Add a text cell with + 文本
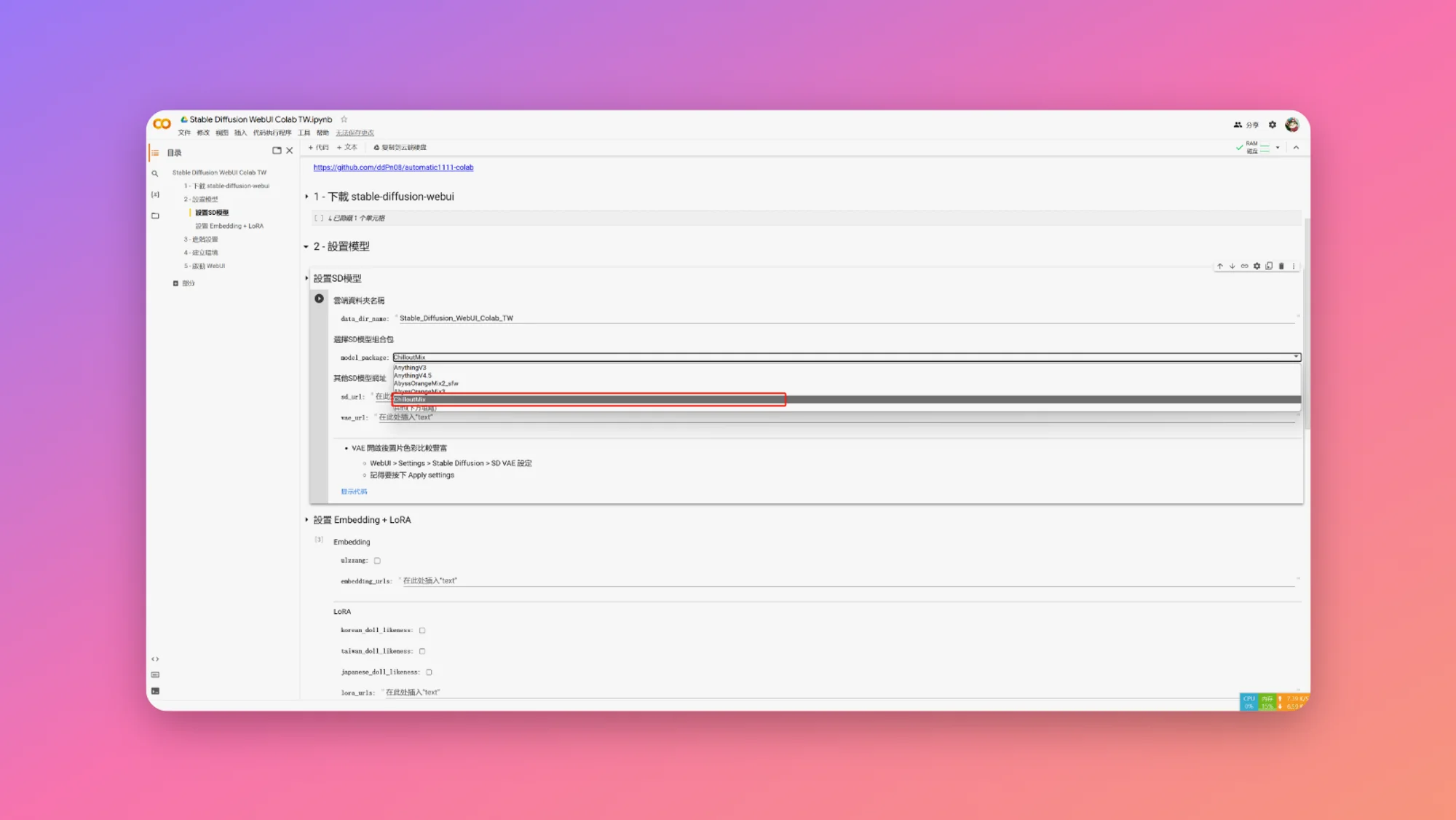 point(347,148)
